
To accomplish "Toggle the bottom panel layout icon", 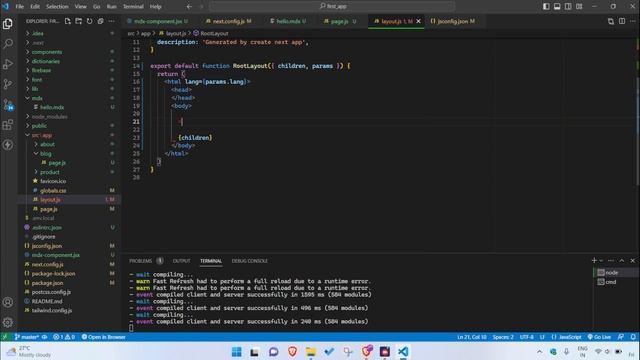I will pos(557,7).
